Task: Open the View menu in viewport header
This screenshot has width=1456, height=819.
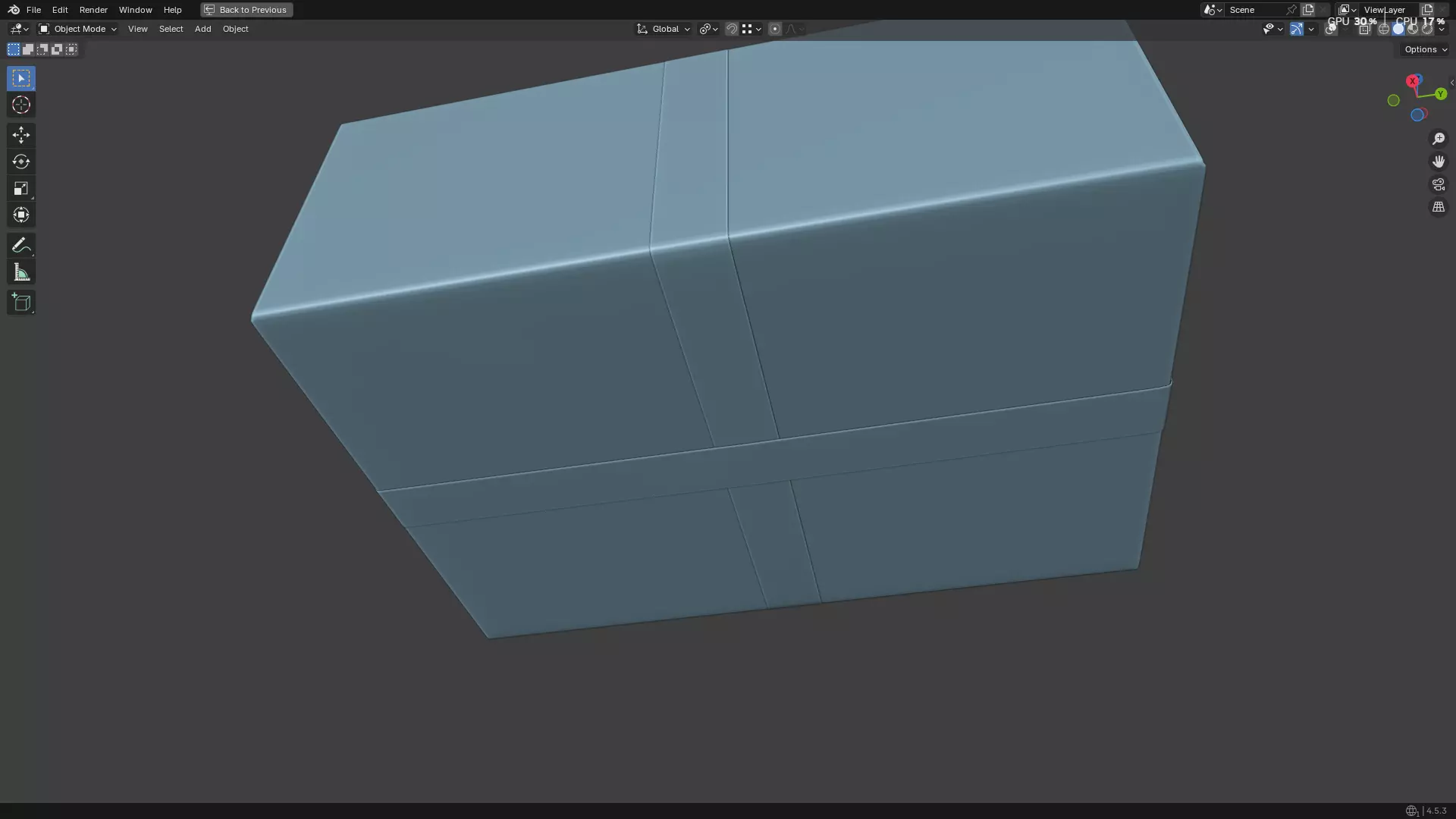Action: click(137, 29)
